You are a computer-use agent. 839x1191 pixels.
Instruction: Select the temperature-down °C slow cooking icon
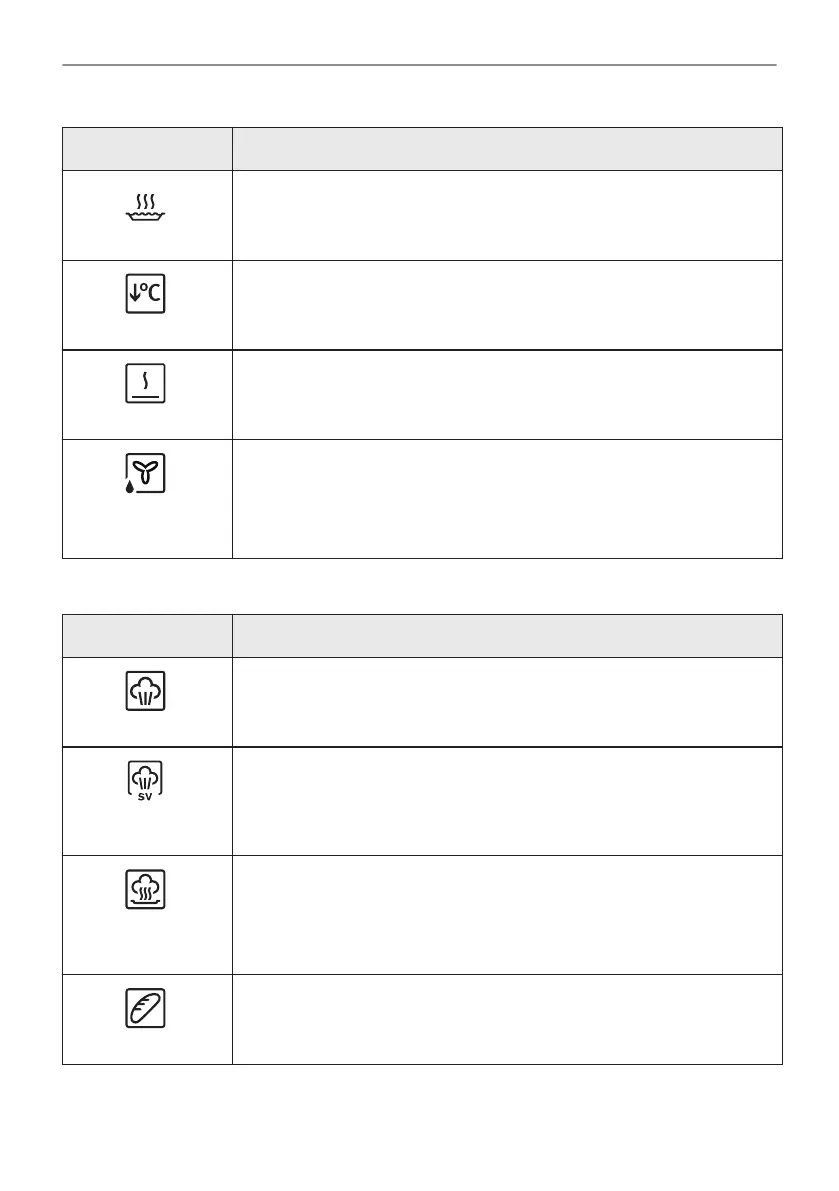146,297
